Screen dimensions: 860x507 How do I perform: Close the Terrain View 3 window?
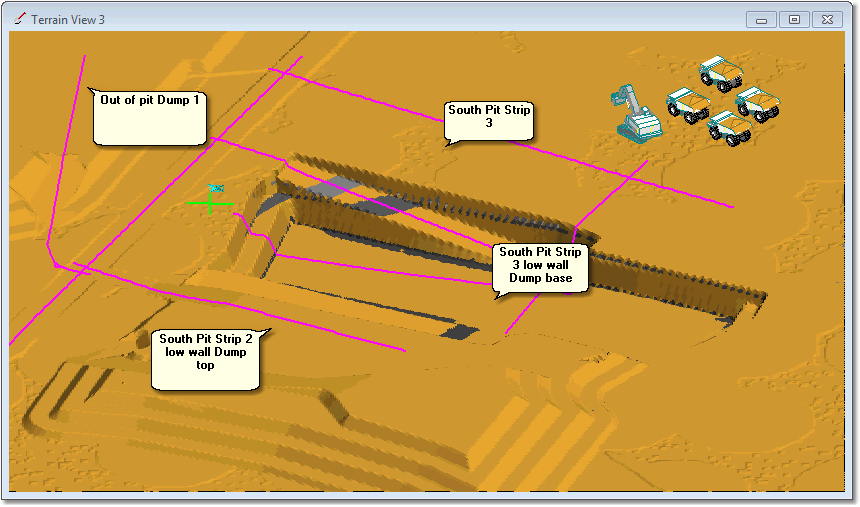[828, 20]
